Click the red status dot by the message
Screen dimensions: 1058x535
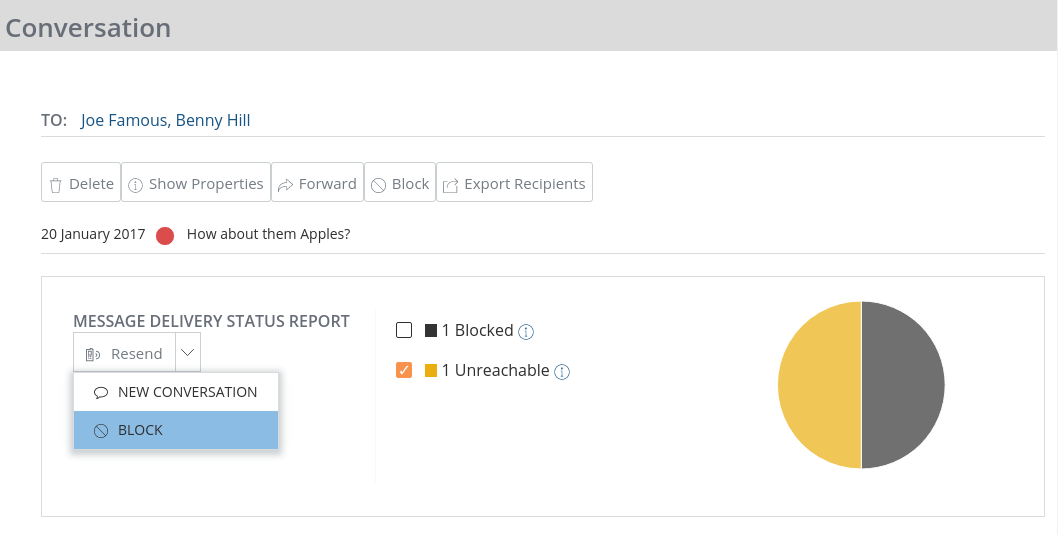[165, 236]
